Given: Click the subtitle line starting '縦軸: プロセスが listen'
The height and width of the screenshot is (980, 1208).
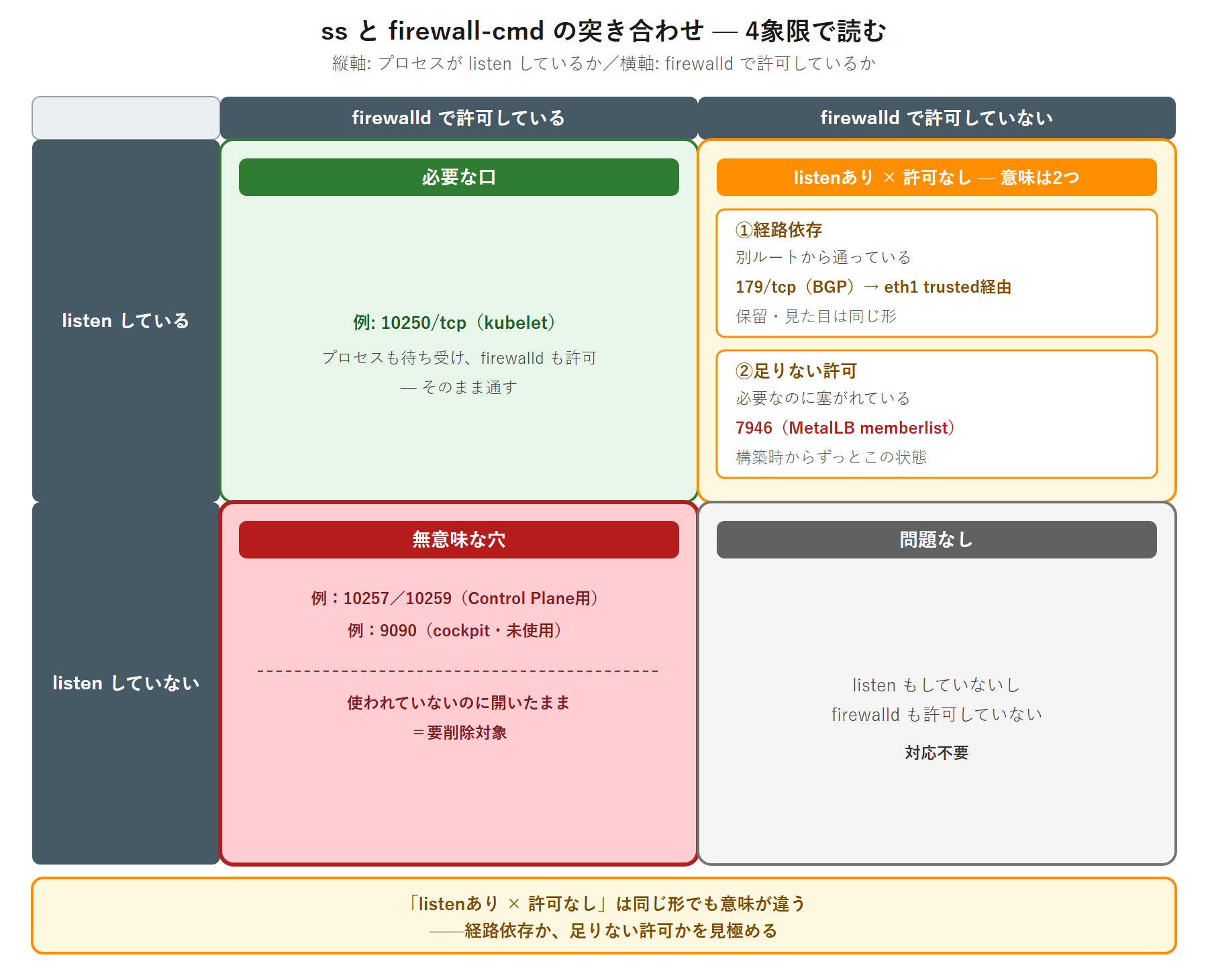Looking at the screenshot, I should [604, 63].
